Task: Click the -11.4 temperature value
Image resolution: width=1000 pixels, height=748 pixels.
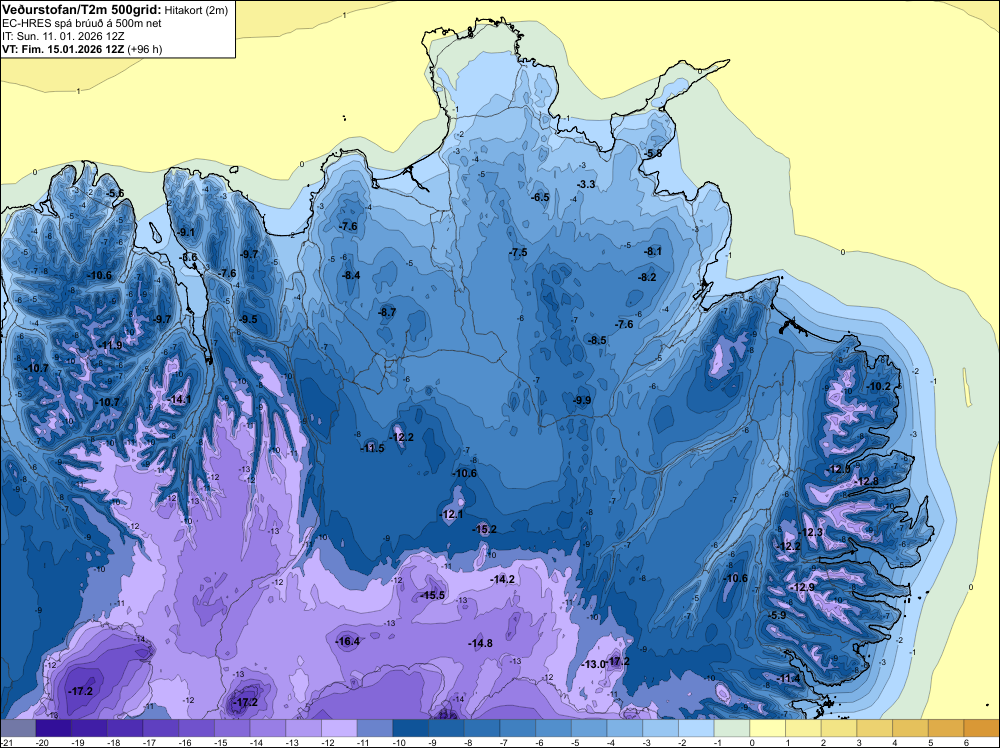Action: click(x=789, y=678)
